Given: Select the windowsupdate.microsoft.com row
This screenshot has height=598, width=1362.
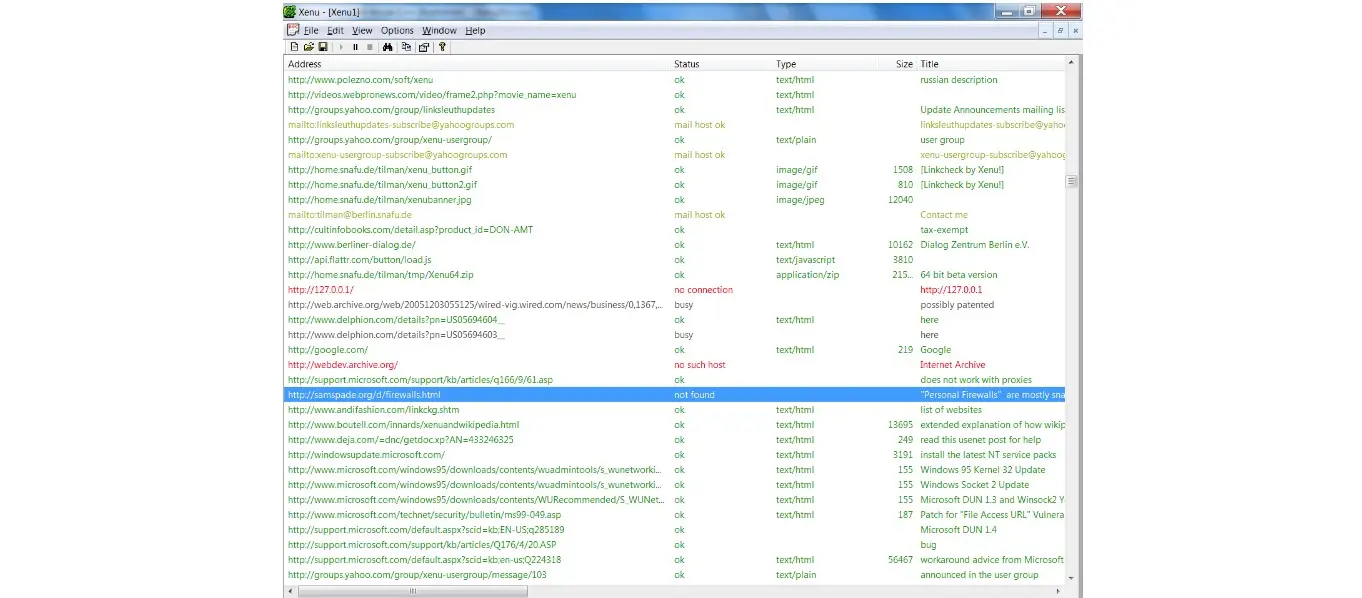Looking at the screenshot, I should [674, 455].
